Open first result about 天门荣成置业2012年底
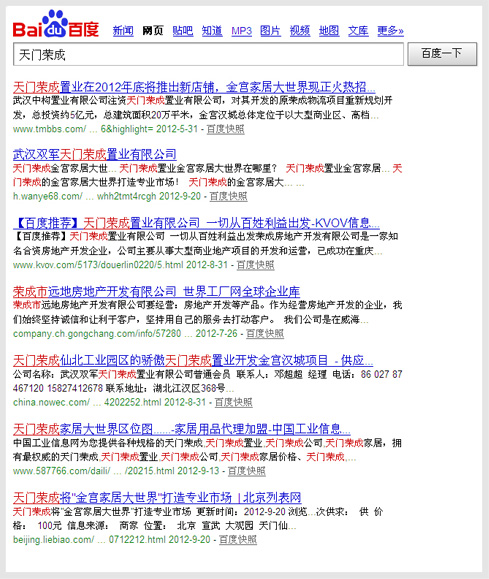The image size is (489, 579). coord(194,87)
